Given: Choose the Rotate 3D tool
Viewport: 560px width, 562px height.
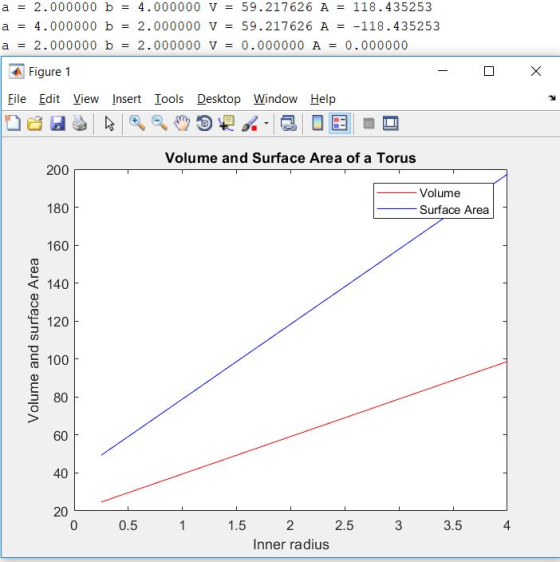Looking at the screenshot, I should pyautogui.click(x=204, y=123).
